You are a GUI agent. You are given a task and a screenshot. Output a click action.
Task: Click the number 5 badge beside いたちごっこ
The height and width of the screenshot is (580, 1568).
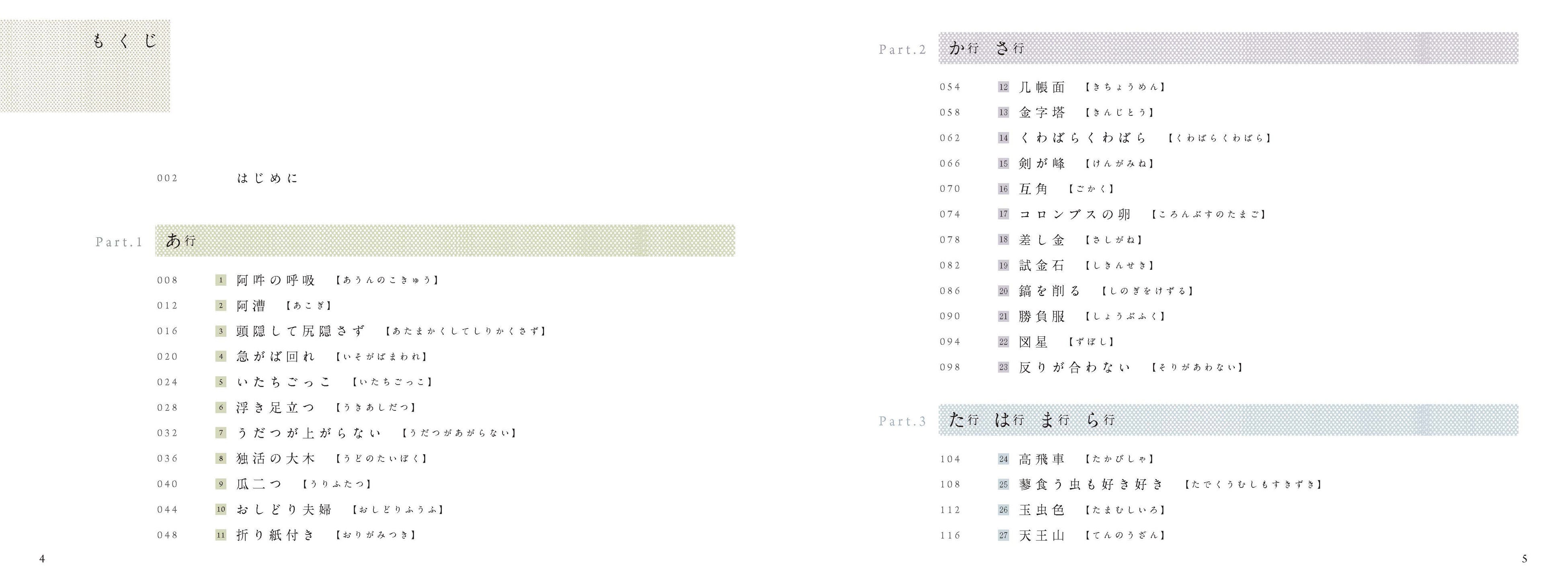coord(220,382)
